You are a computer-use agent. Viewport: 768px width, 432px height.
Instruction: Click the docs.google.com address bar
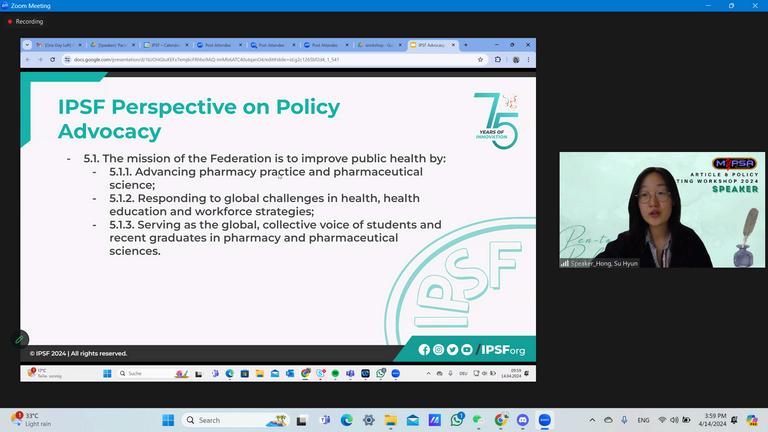tap(274, 60)
